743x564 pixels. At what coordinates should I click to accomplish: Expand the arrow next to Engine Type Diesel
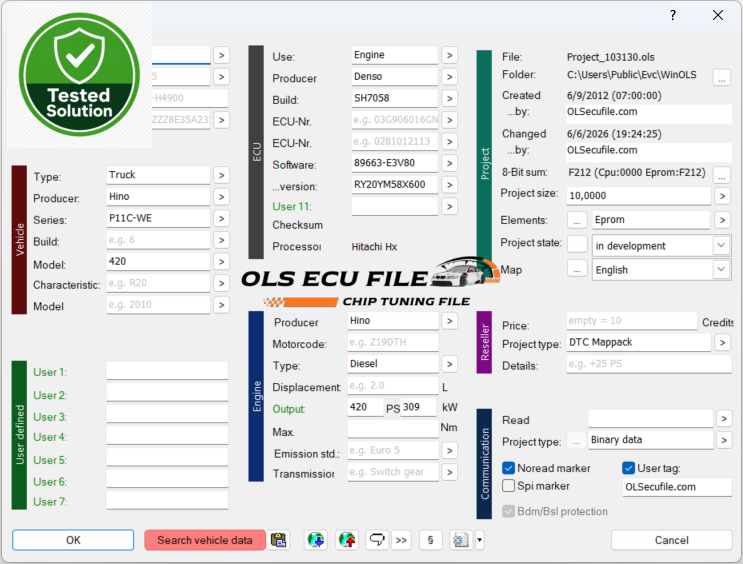coord(449,364)
